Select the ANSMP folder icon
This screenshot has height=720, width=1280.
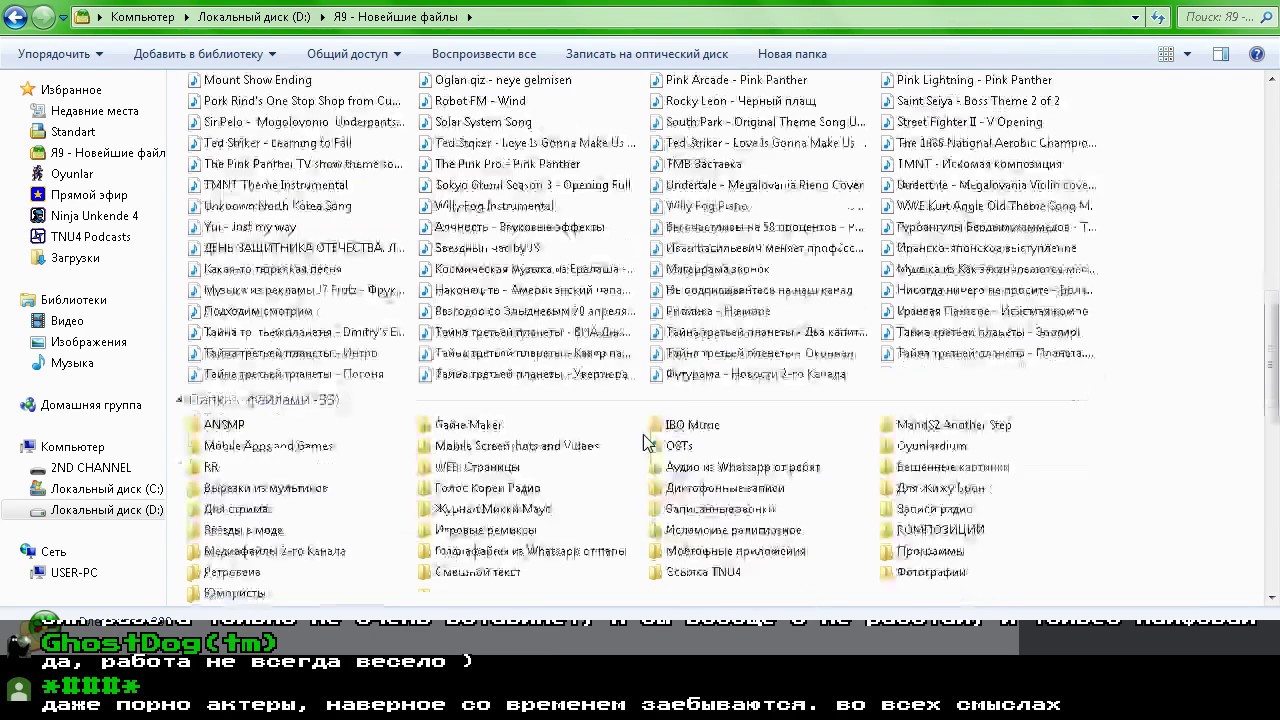195,425
